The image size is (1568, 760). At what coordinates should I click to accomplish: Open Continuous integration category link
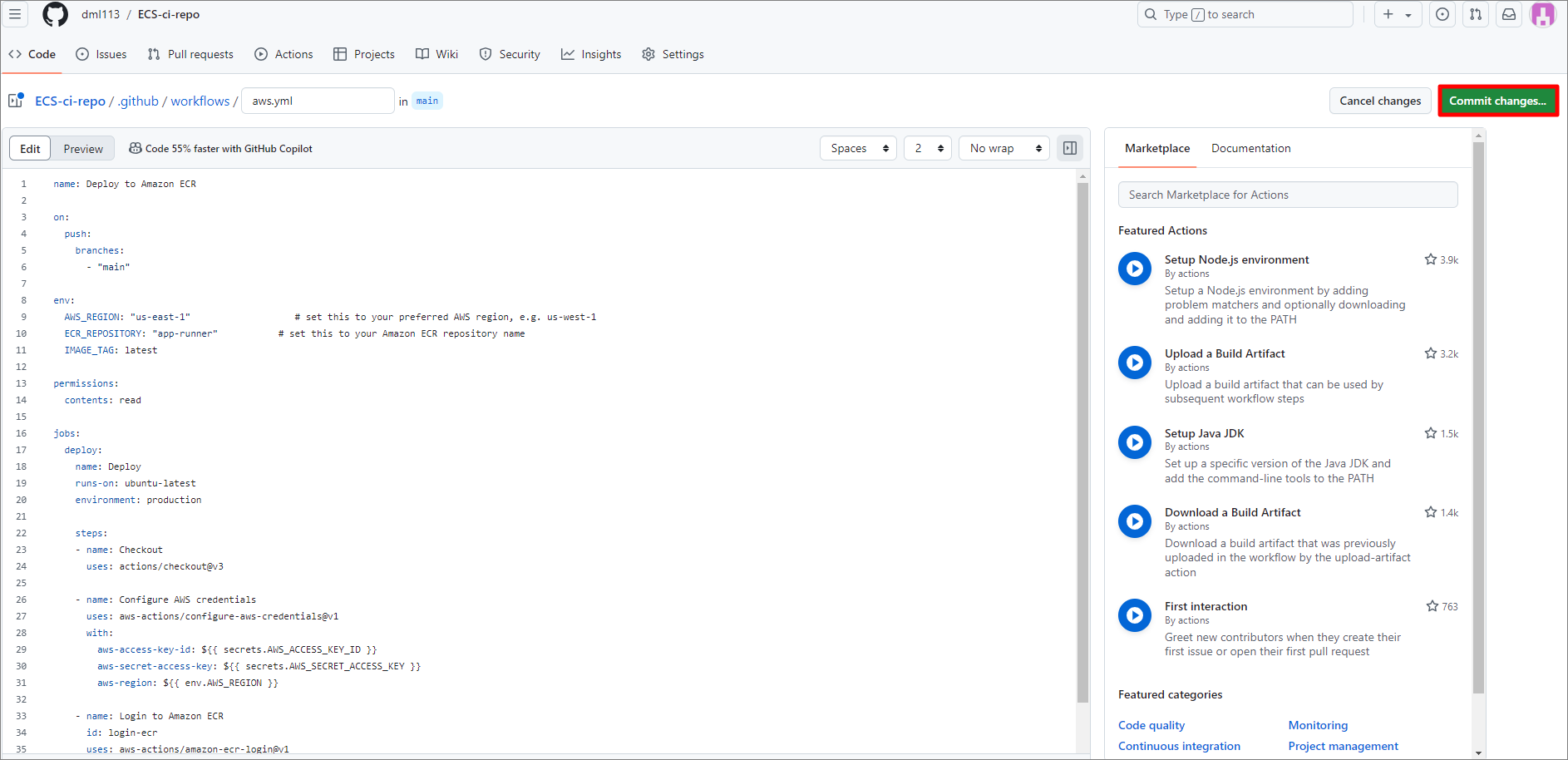pyautogui.click(x=1179, y=746)
